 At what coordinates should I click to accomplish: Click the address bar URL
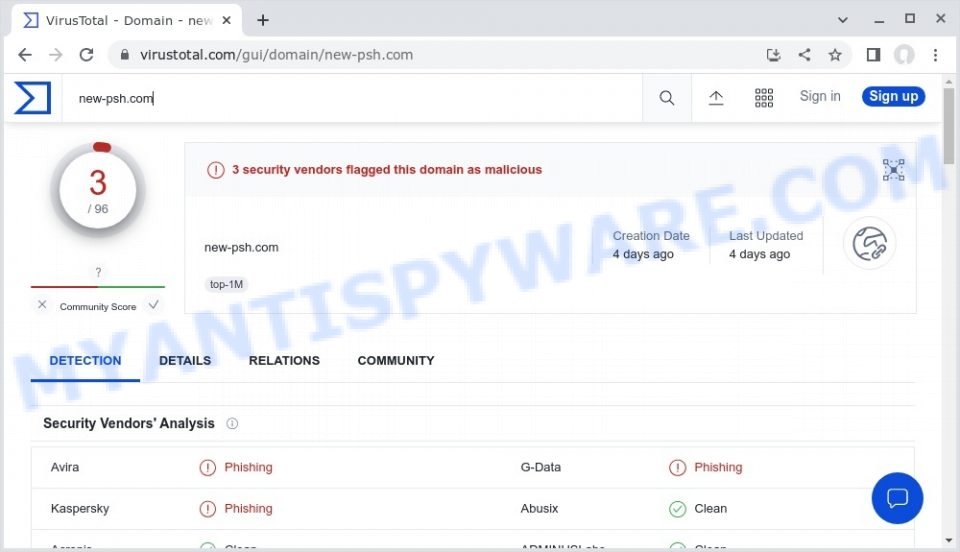[x=276, y=55]
